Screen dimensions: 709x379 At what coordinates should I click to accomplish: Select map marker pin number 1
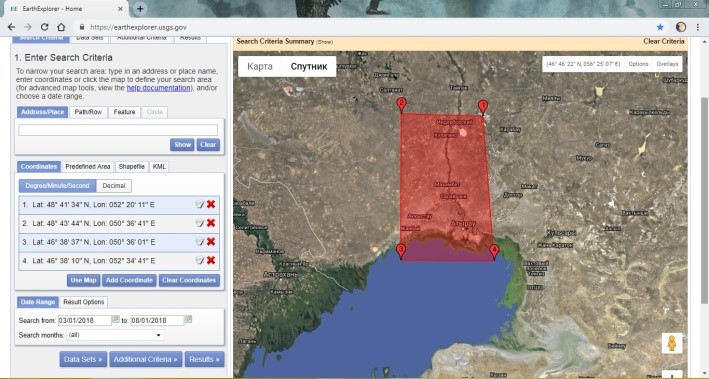(483, 108)
